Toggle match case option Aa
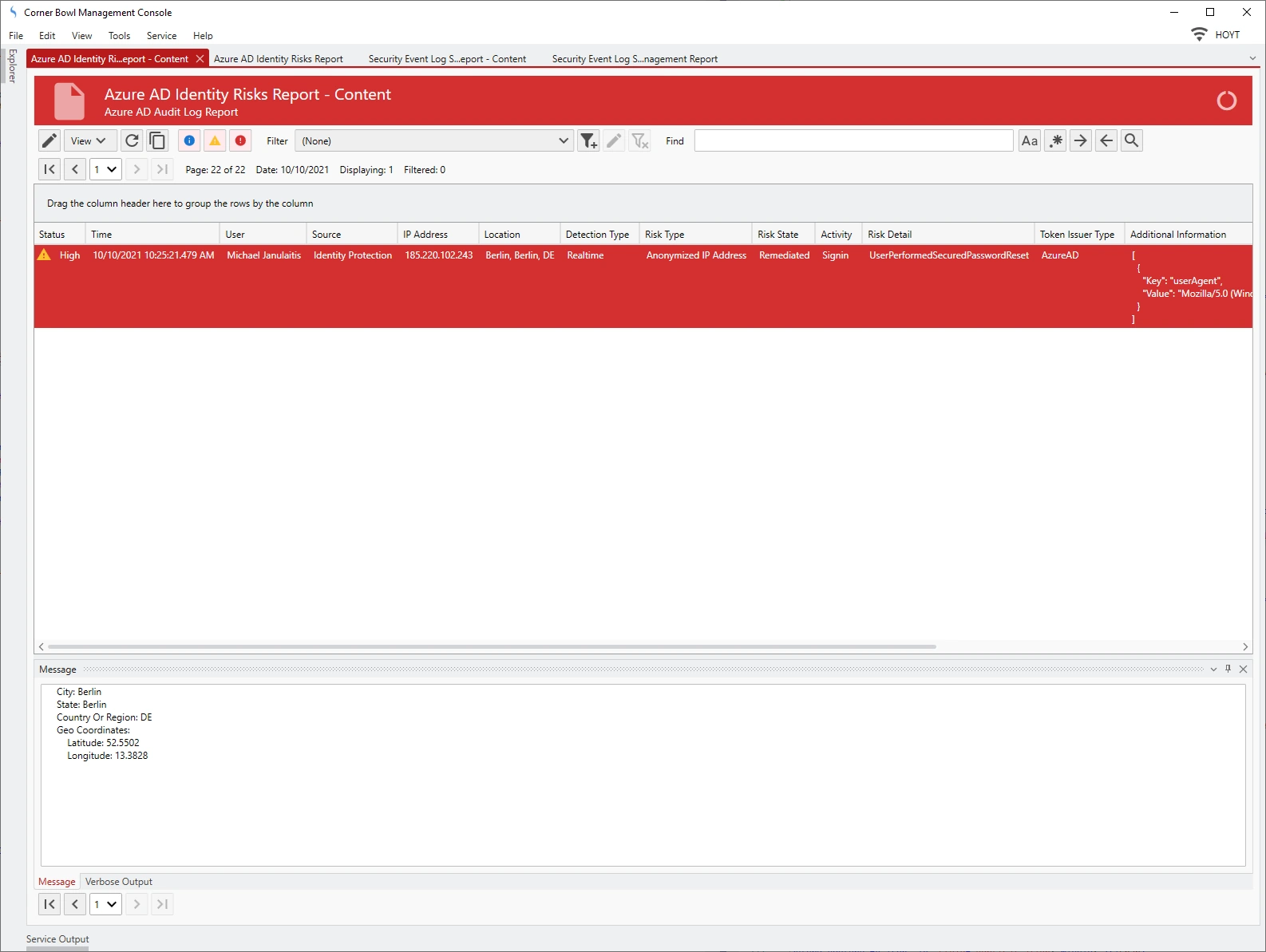The height and width of the screenshot is (952, 1266). pos(1029,140)
